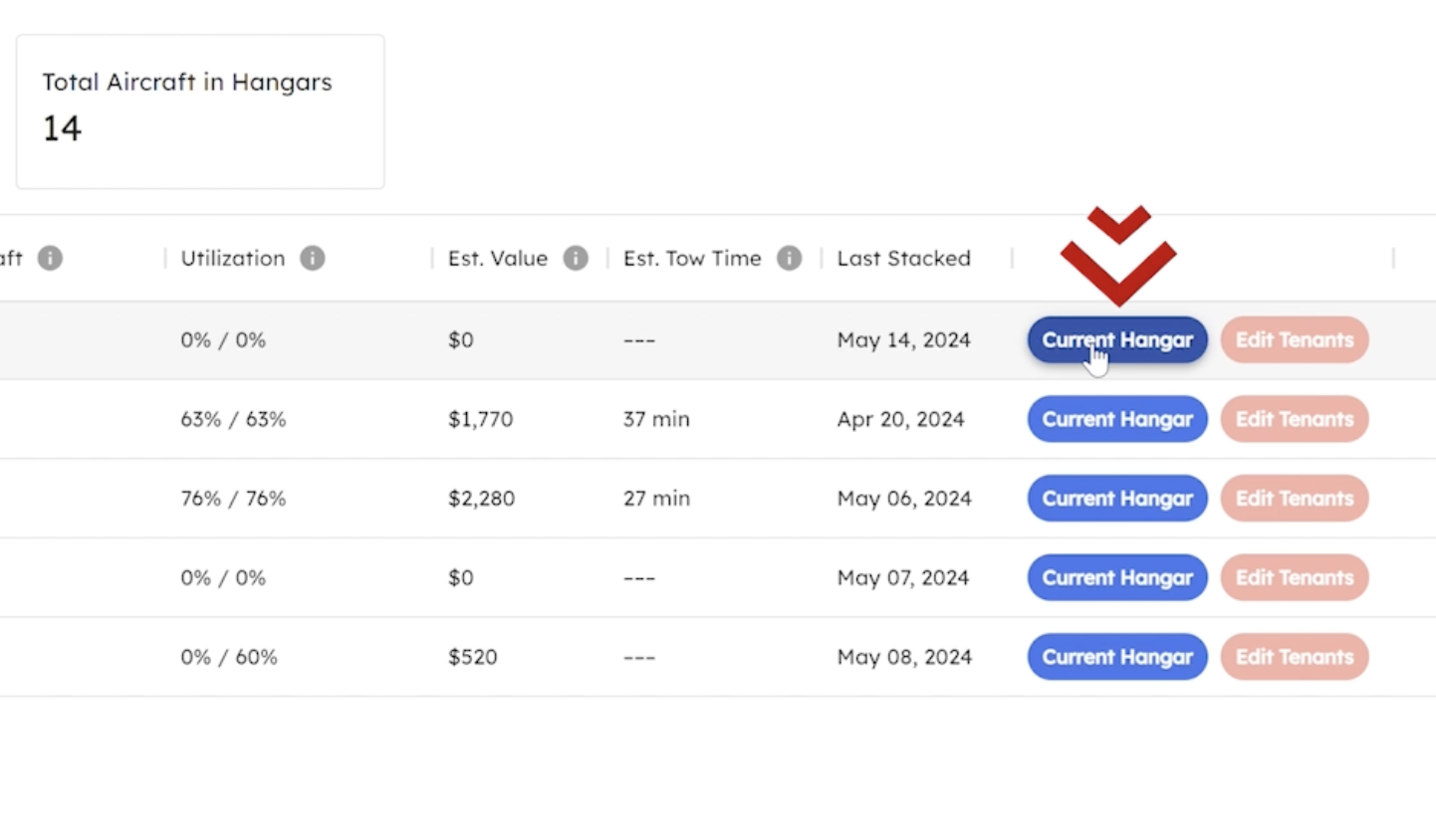
Task: Open Current Hangar for Apr 20, 2024 row
Action: (x=1116, y=419)
